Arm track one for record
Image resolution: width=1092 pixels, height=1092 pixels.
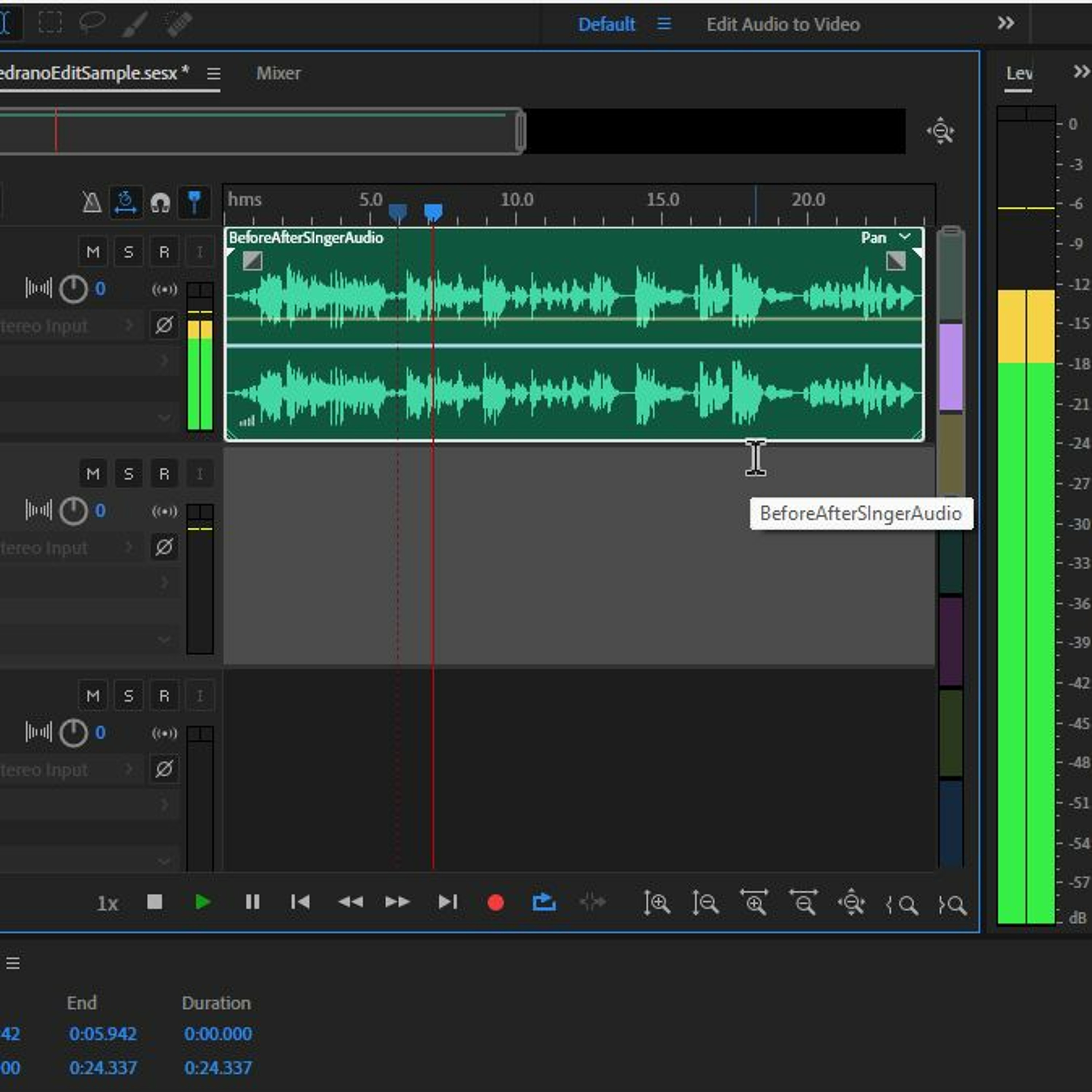point(164,252)
